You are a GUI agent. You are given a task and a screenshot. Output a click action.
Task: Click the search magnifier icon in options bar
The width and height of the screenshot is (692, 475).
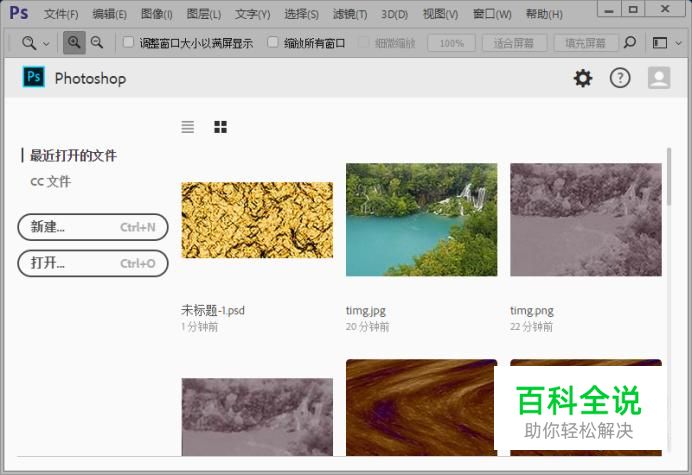coord(630,42)
